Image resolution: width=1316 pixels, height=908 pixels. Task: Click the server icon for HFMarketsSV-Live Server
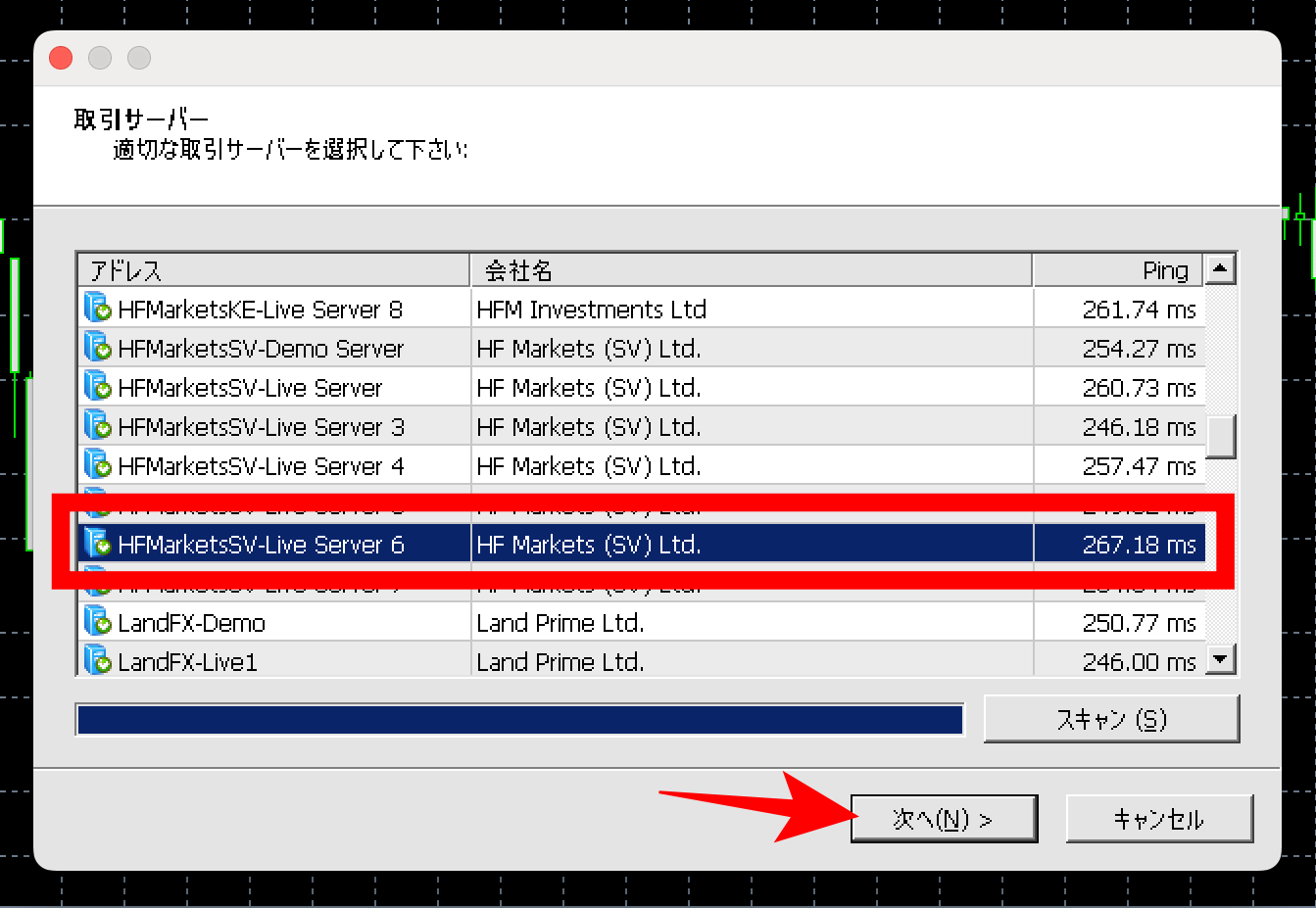(x=98, y=387)
